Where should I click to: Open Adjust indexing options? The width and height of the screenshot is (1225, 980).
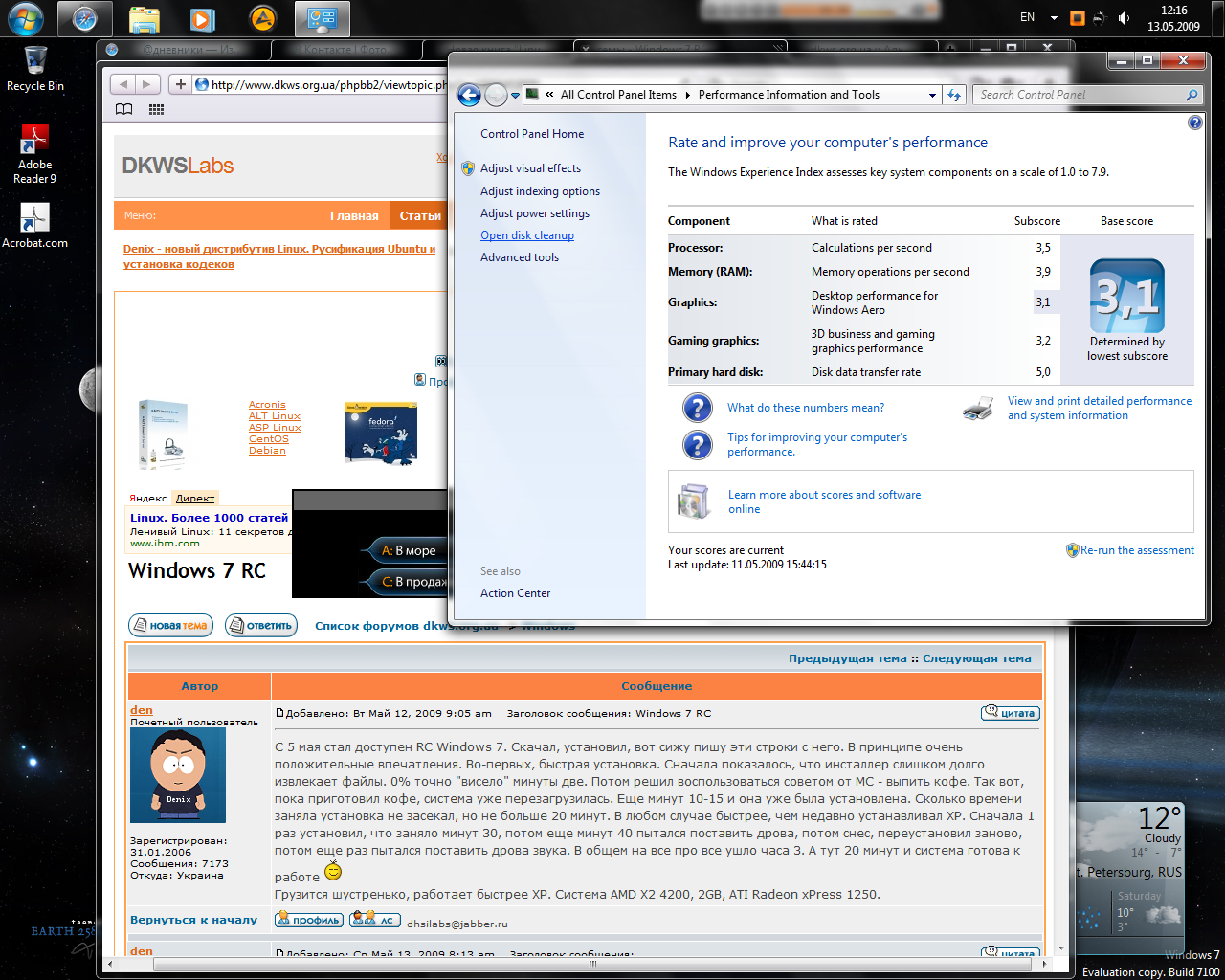pyautogui.click(x=540, y=191)
